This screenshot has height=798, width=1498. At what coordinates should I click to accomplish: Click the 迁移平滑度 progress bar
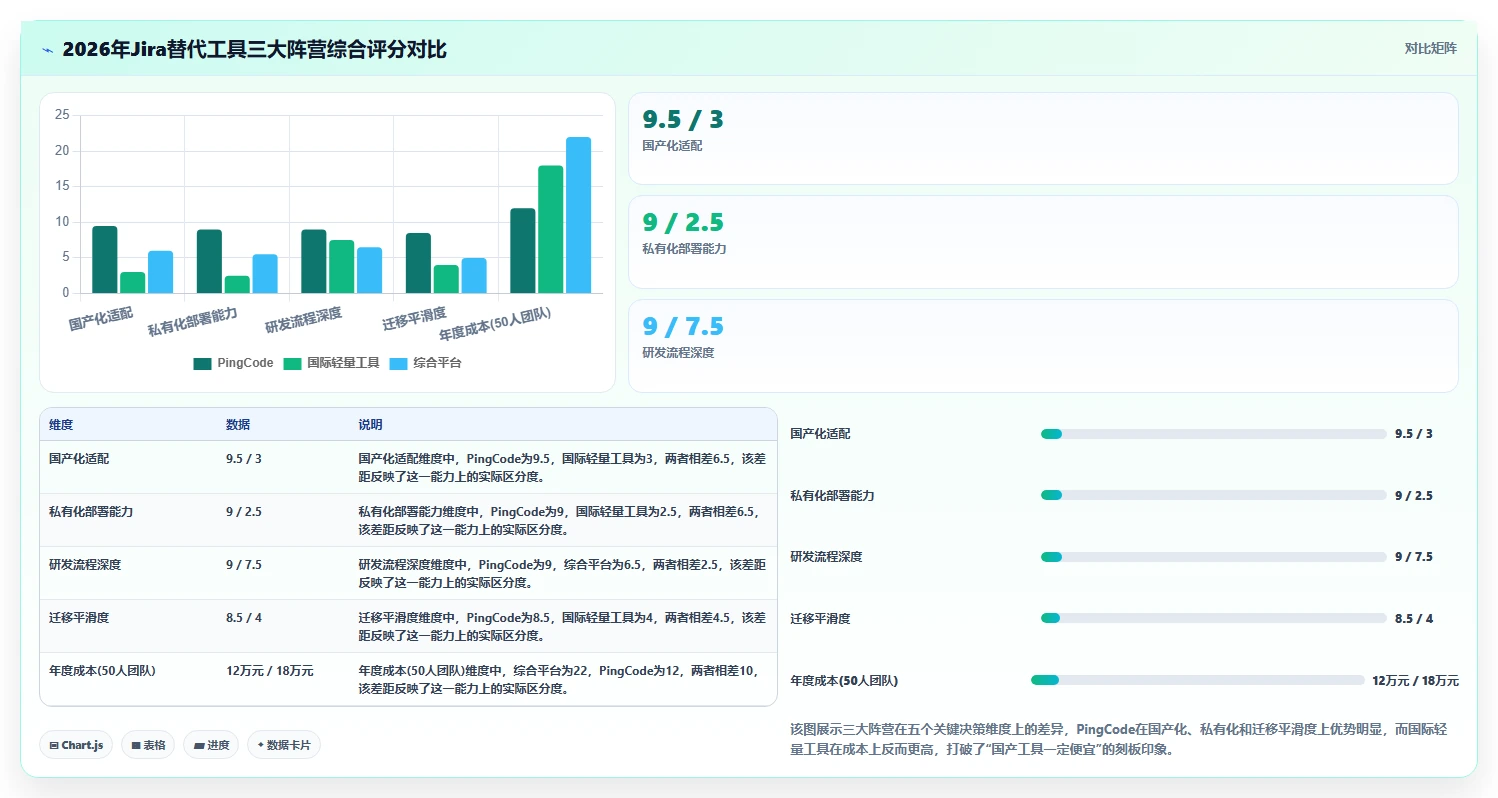click(1213, 618)
